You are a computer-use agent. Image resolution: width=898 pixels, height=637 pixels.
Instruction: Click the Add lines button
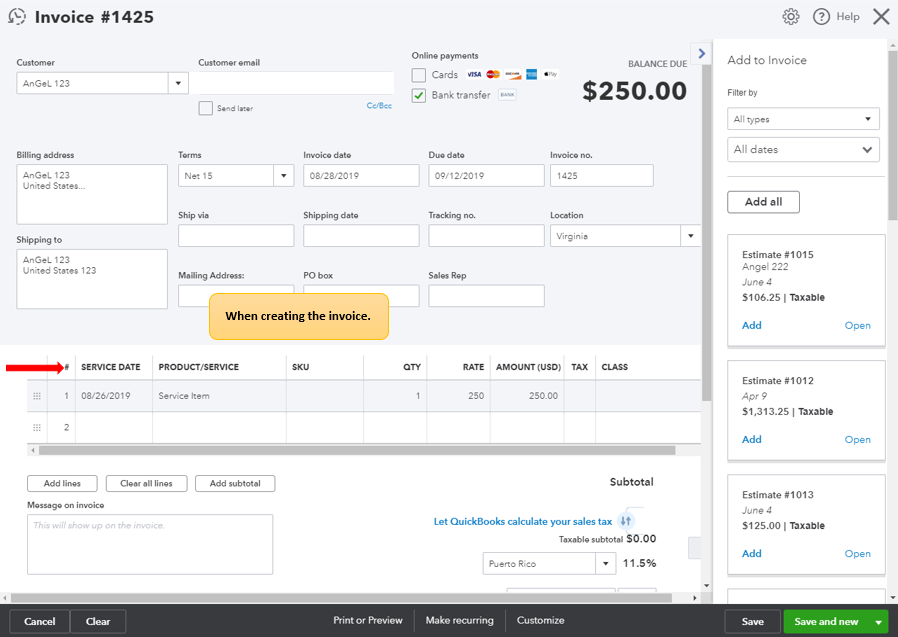point(62,483)
